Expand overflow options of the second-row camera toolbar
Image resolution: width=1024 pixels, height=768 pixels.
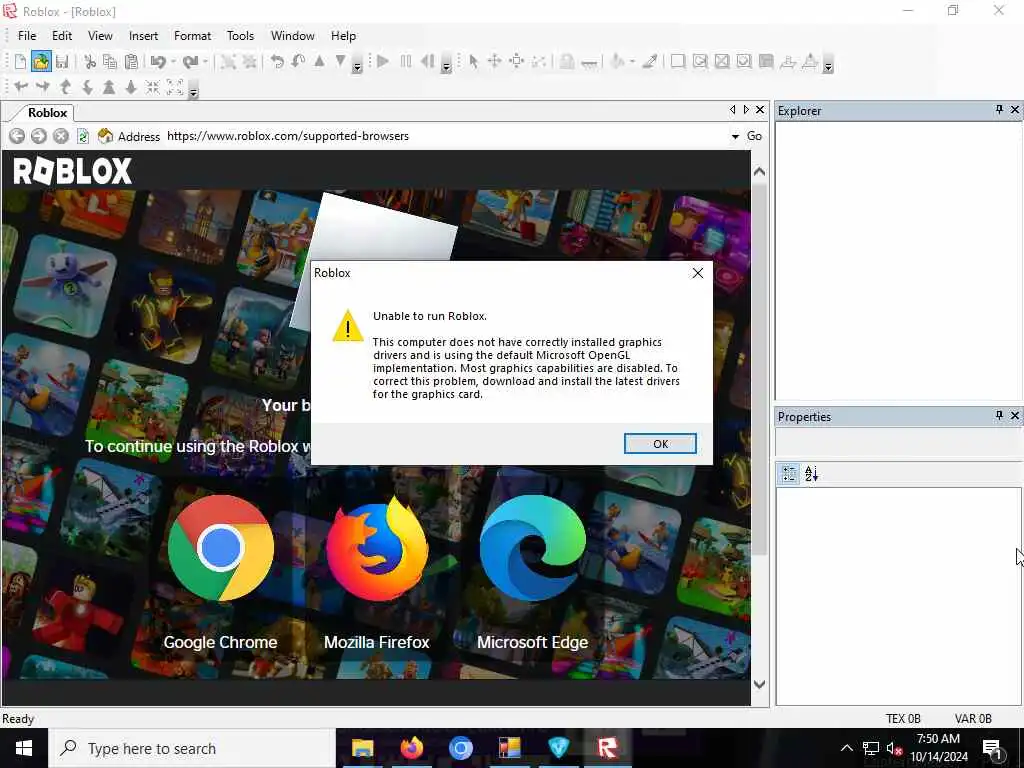click(193, 90)
